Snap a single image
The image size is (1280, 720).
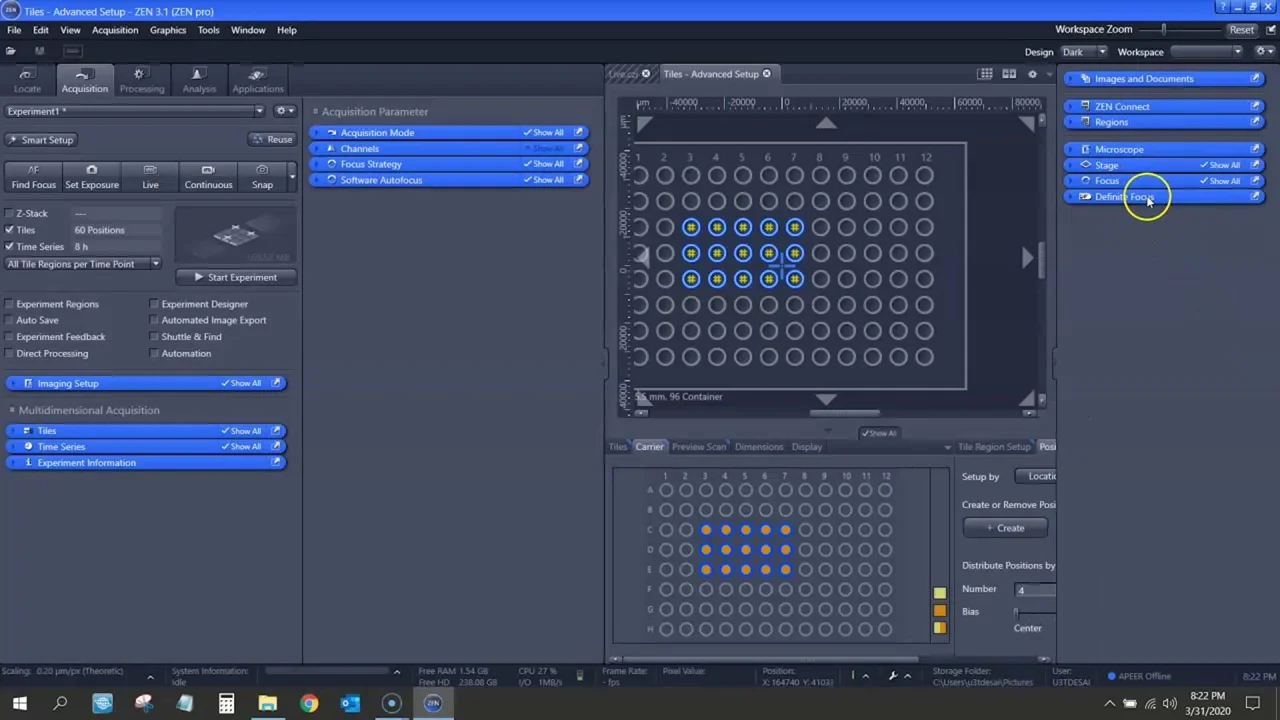pos(262,177)
